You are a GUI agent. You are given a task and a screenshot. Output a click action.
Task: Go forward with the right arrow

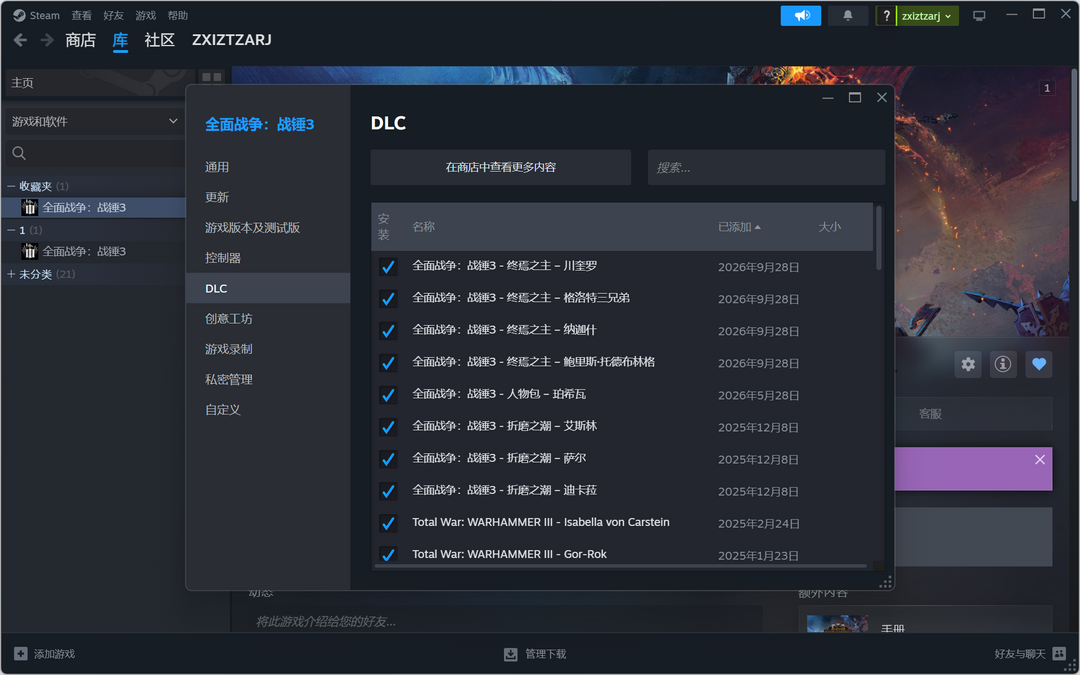tap(47, 40)
